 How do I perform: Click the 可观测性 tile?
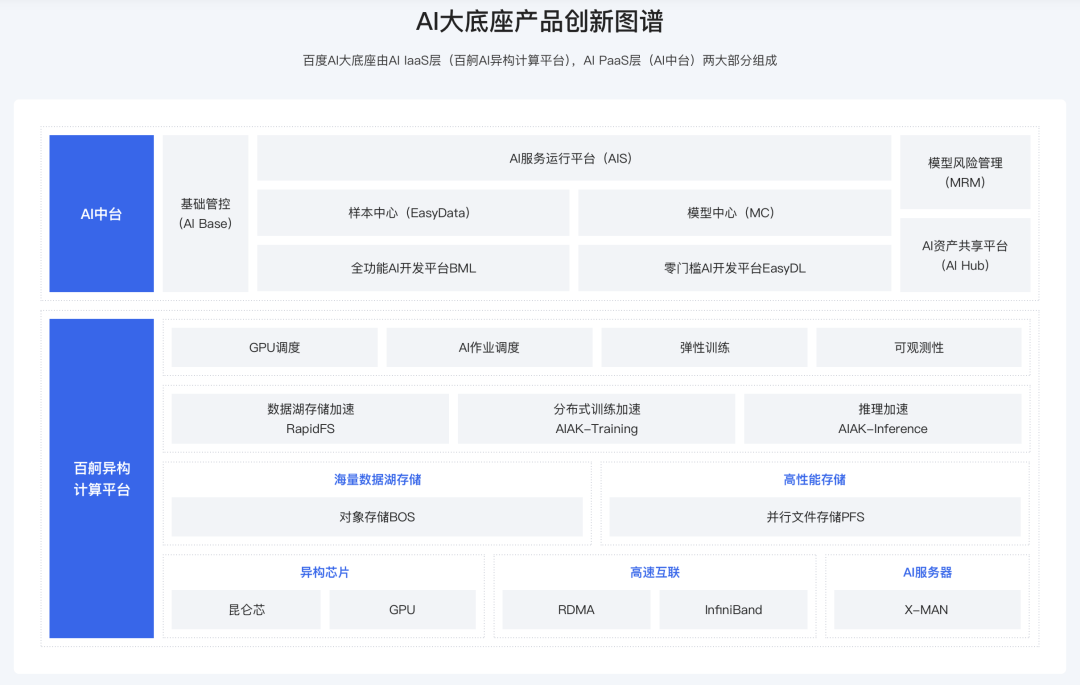[918, 347]
